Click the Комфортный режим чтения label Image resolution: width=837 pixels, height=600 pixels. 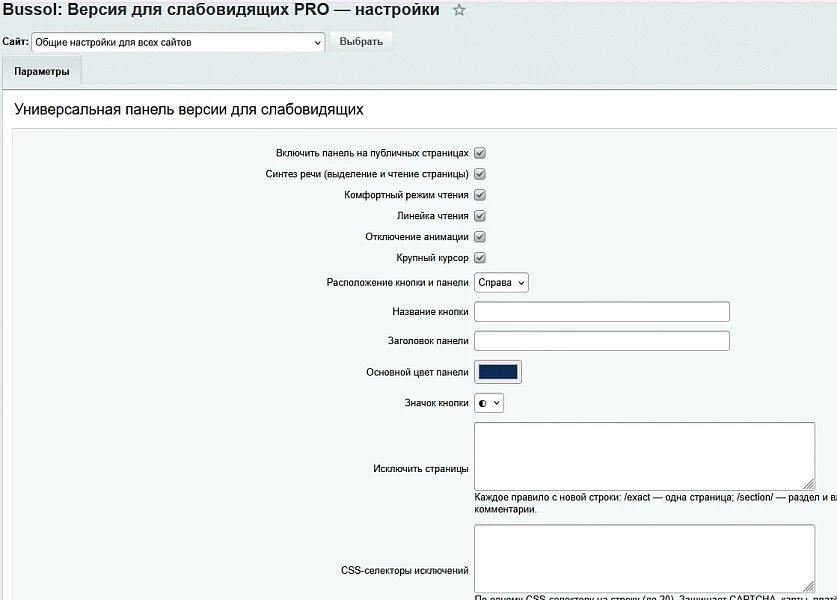click(x=406, y=195)
